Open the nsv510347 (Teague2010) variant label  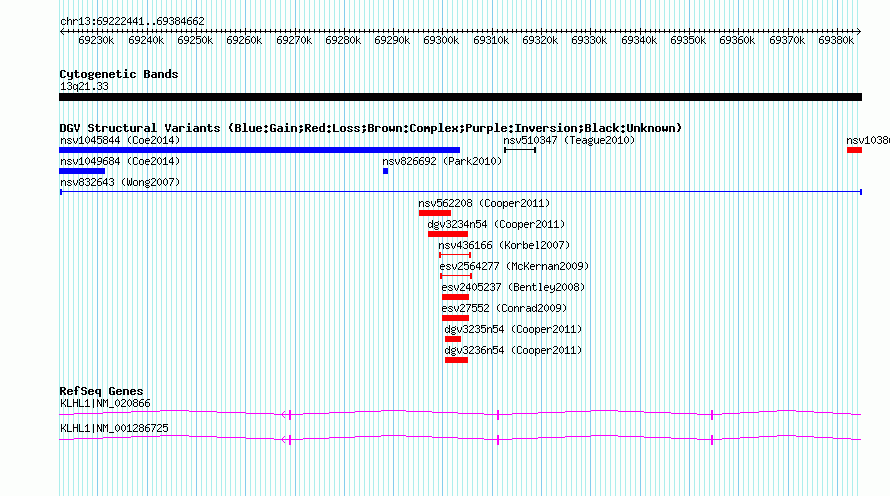[x=569, y=140]
